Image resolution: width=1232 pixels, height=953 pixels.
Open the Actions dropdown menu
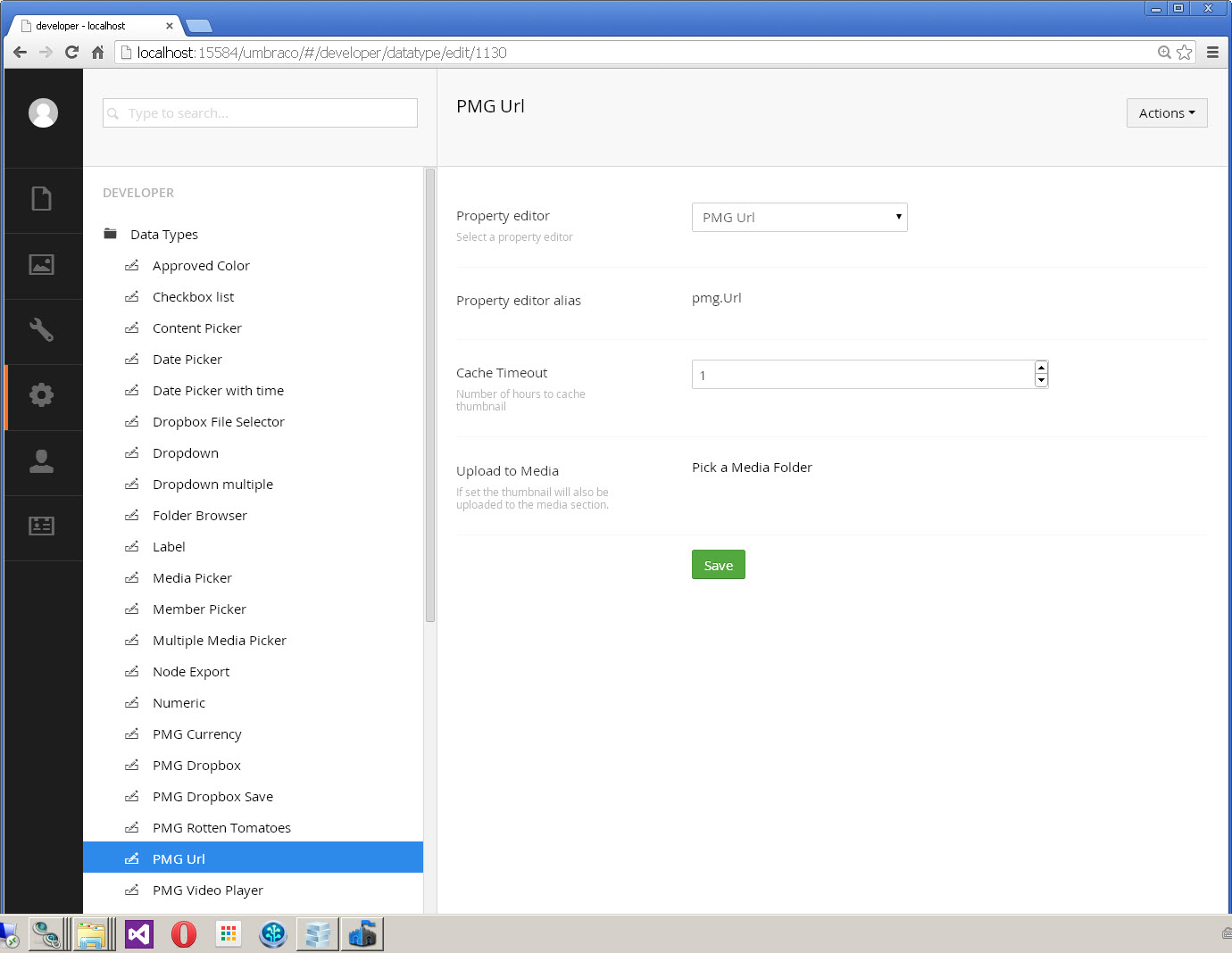point(1167,113)
